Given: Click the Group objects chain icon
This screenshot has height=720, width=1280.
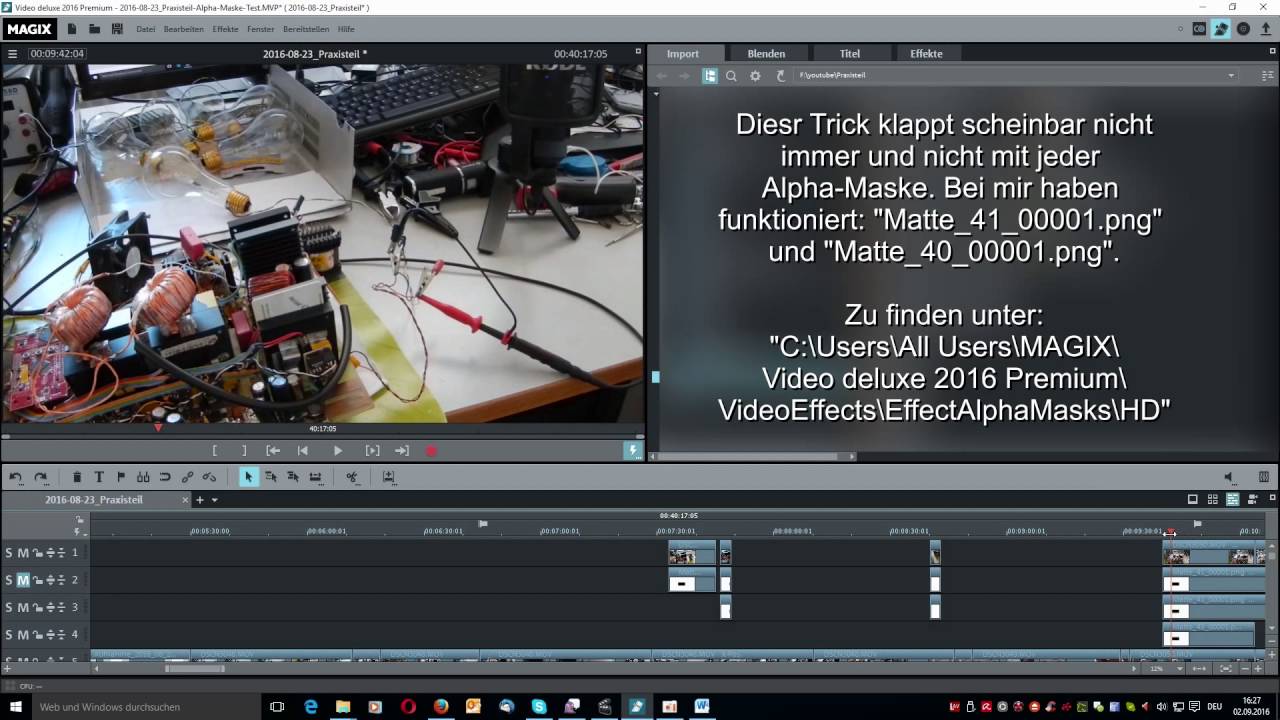Looking at the screenshot, I should click(187, 477).
